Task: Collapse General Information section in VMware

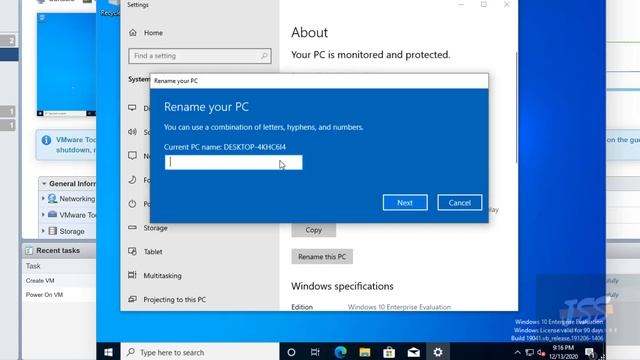Action: tap(44, 184)
